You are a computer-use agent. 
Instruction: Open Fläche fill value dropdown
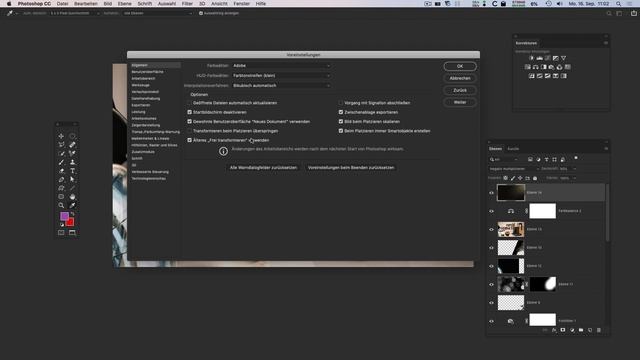click(568, 178)
